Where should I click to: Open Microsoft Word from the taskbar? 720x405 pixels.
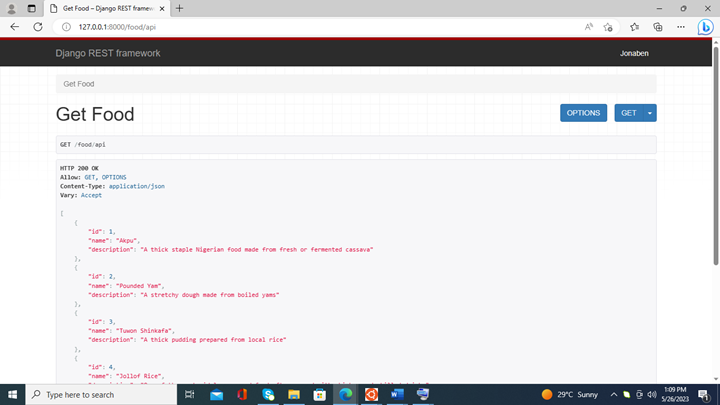pyautogui.click(x=397, y=394)
